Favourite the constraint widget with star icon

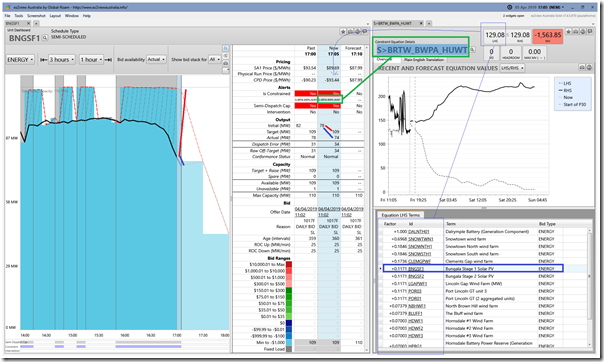(x=569, y=32)
